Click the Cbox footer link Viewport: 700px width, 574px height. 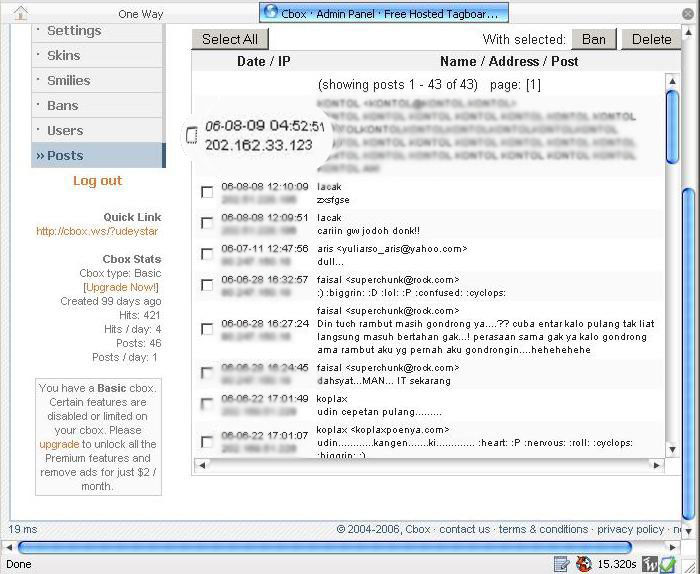pos(418,529)
